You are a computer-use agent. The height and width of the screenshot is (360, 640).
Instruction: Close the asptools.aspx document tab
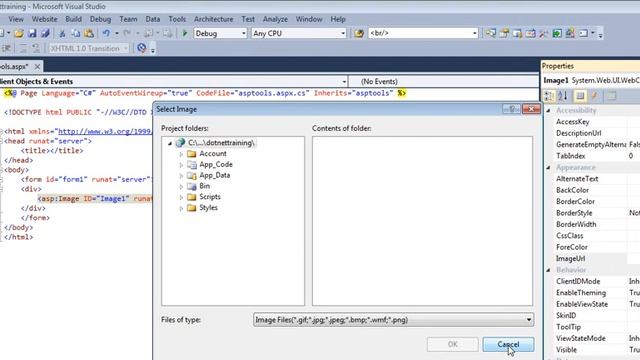(37, 66)
